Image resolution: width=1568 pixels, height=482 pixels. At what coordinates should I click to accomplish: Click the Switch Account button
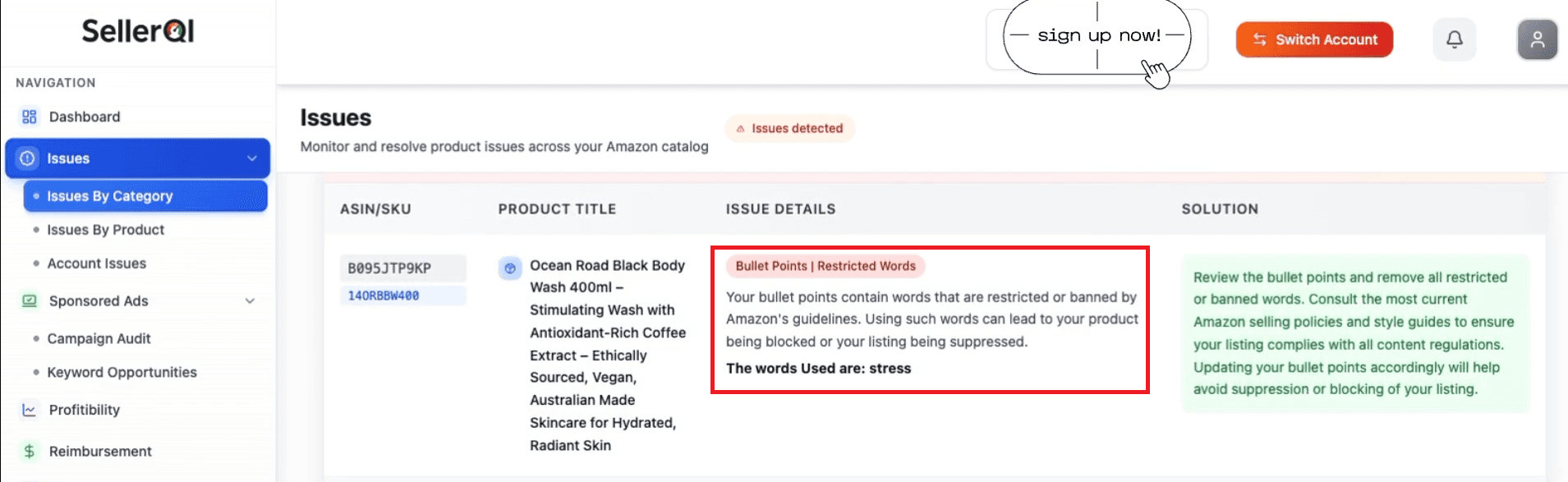[1314, 39]
